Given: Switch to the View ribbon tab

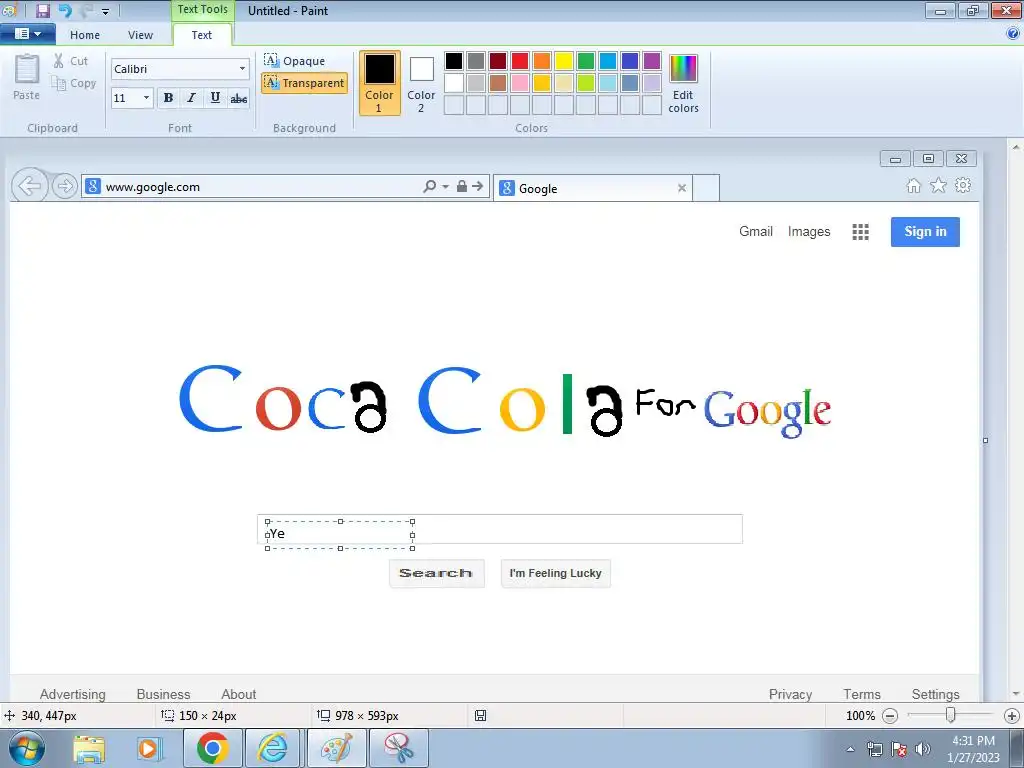Looking at the screenshot, I should pyautogui.click(x=140, y=35).
